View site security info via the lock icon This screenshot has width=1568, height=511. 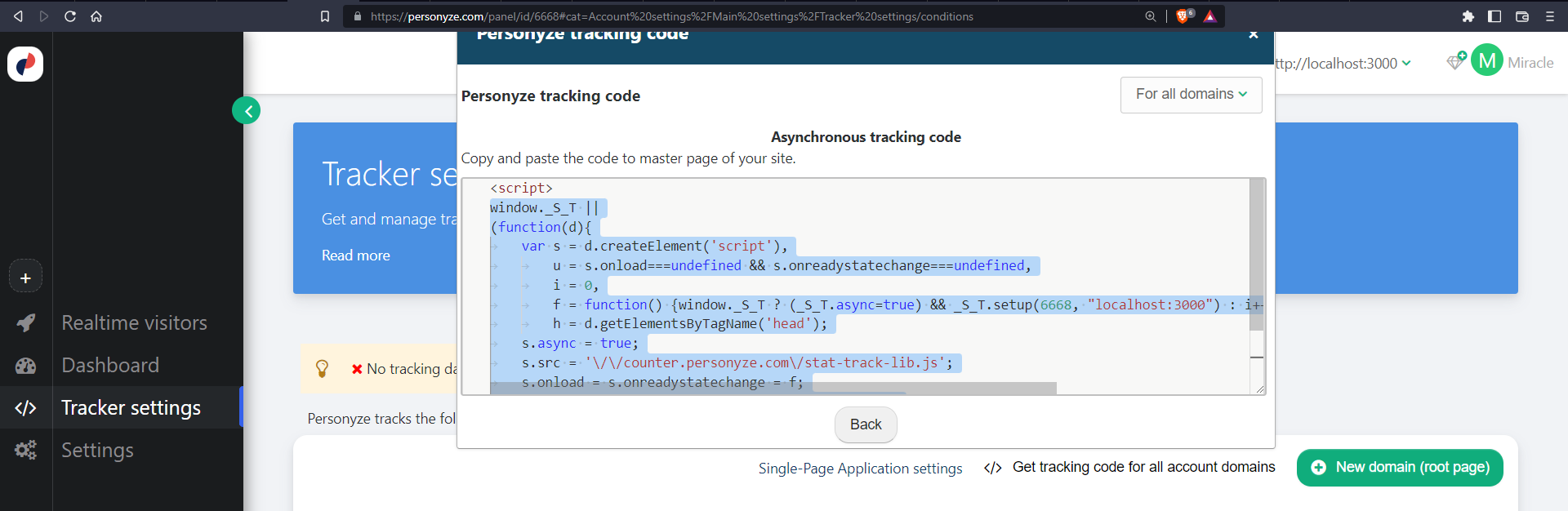click(357, 16)
